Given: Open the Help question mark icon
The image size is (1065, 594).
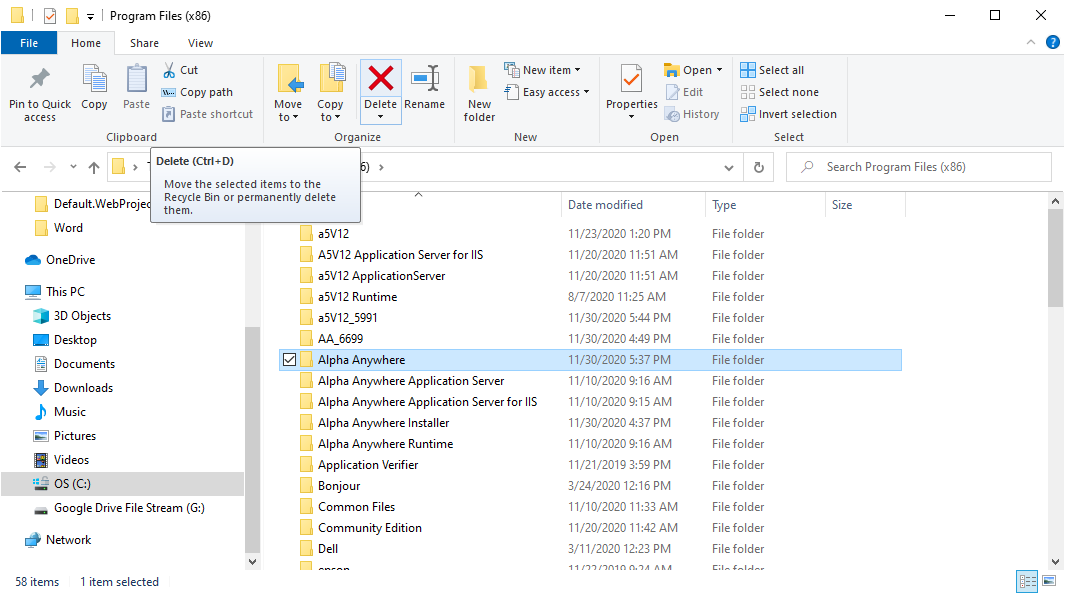Looking at the screenshot, I should (1053, 42).
